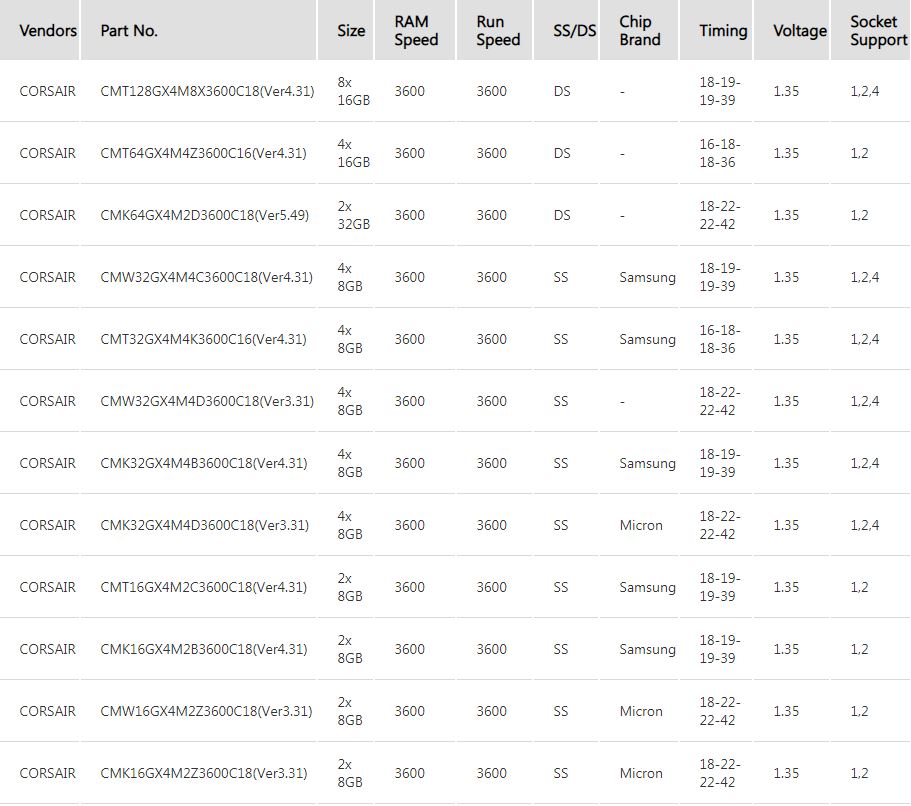Select part number CMW32GX4M4C3600C18(Ver4.31)
The image size is (911, 806).
pyautogui.click(x=206, y=277)
